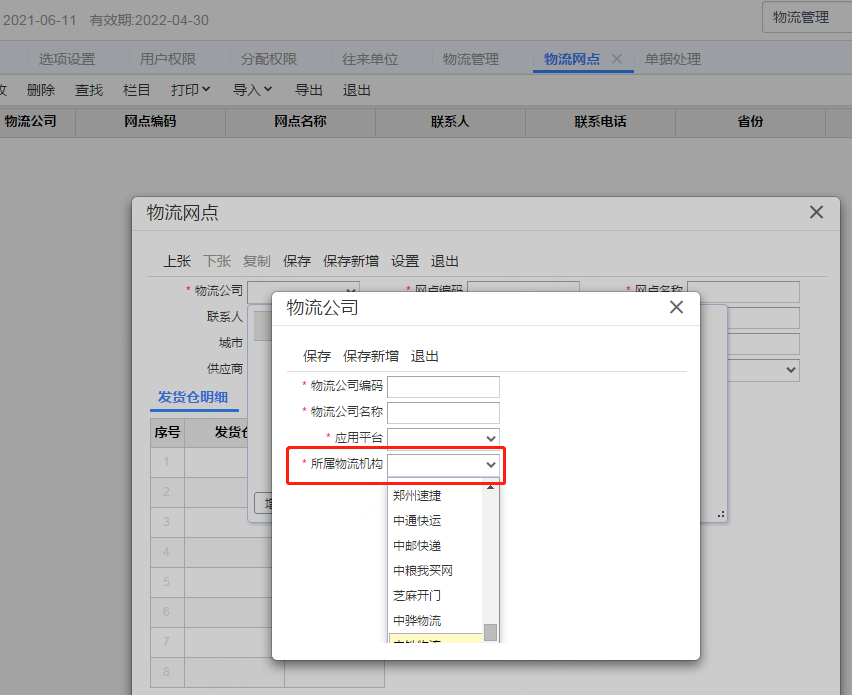852x695 pixels.
Task: Click the 物流公司名称 input field
Action: coord(443,412)
